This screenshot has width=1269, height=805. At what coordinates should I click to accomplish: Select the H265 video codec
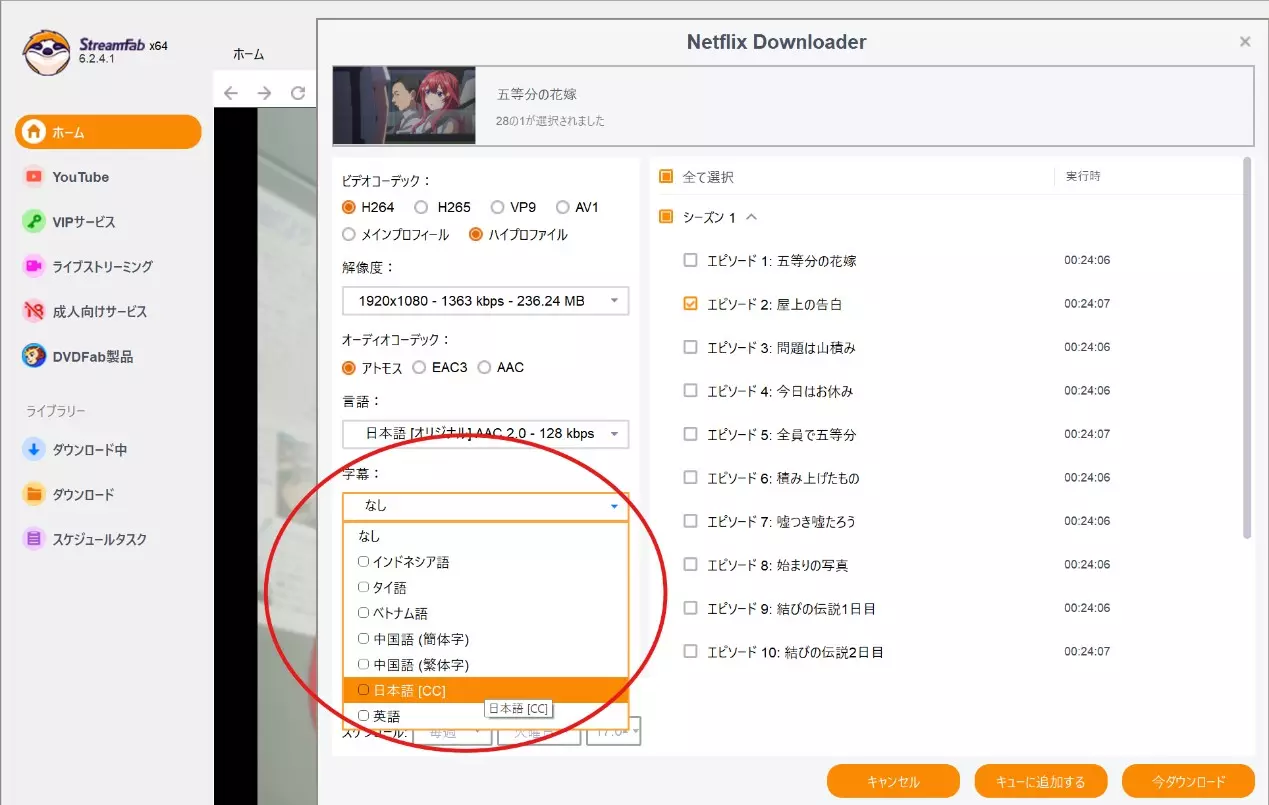[421, 207]
